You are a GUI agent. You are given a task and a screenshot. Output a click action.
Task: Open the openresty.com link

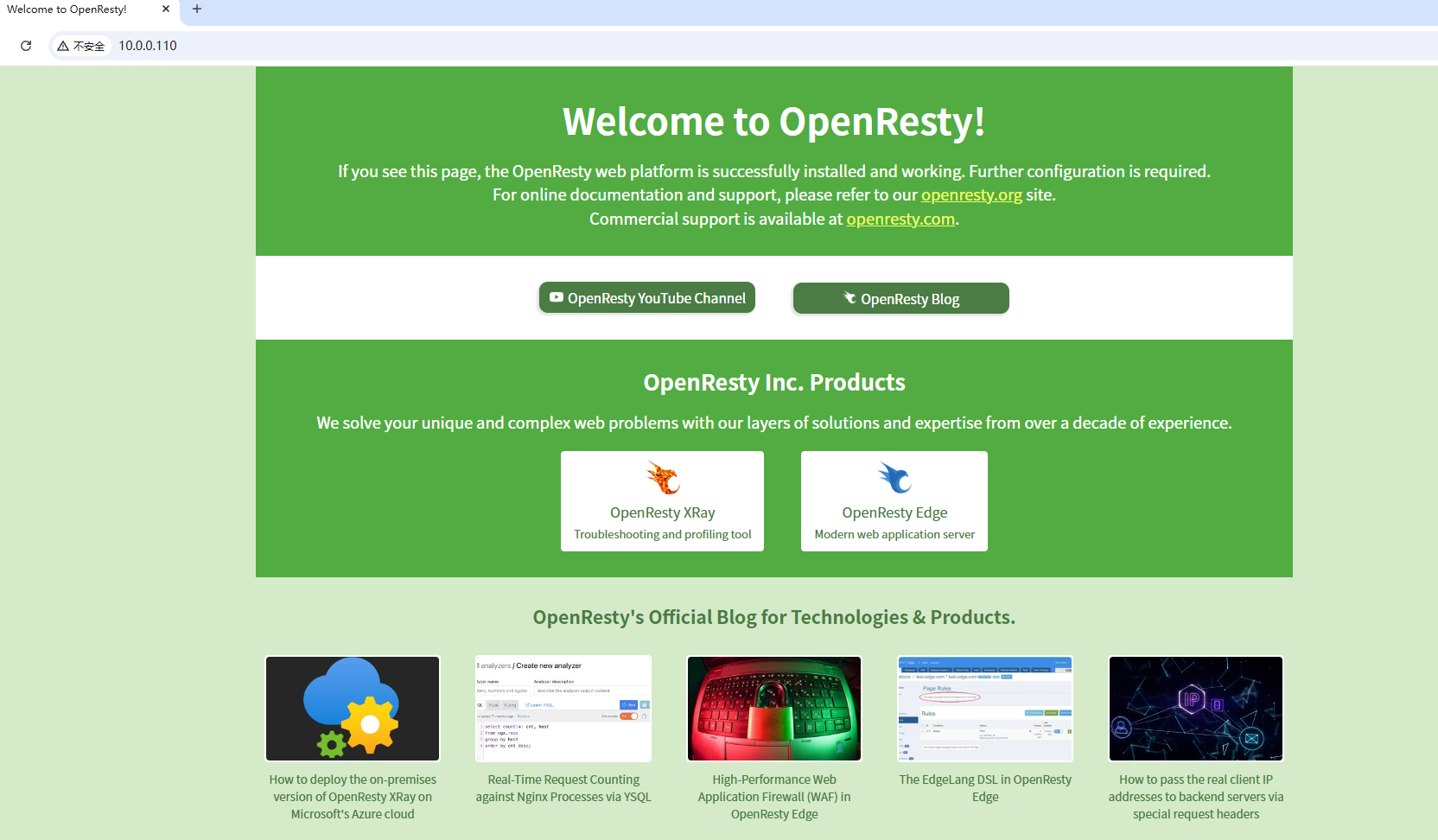(900, 220)
